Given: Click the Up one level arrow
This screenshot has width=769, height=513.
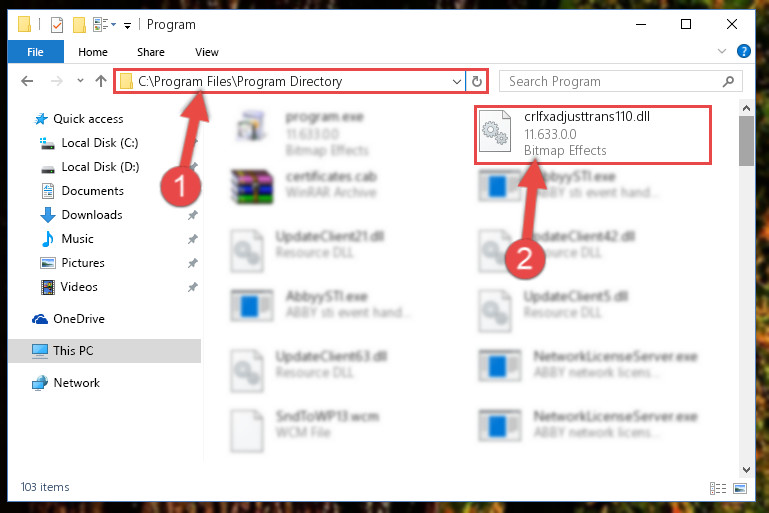Looking at the screenshot, I should click(101, 81).
